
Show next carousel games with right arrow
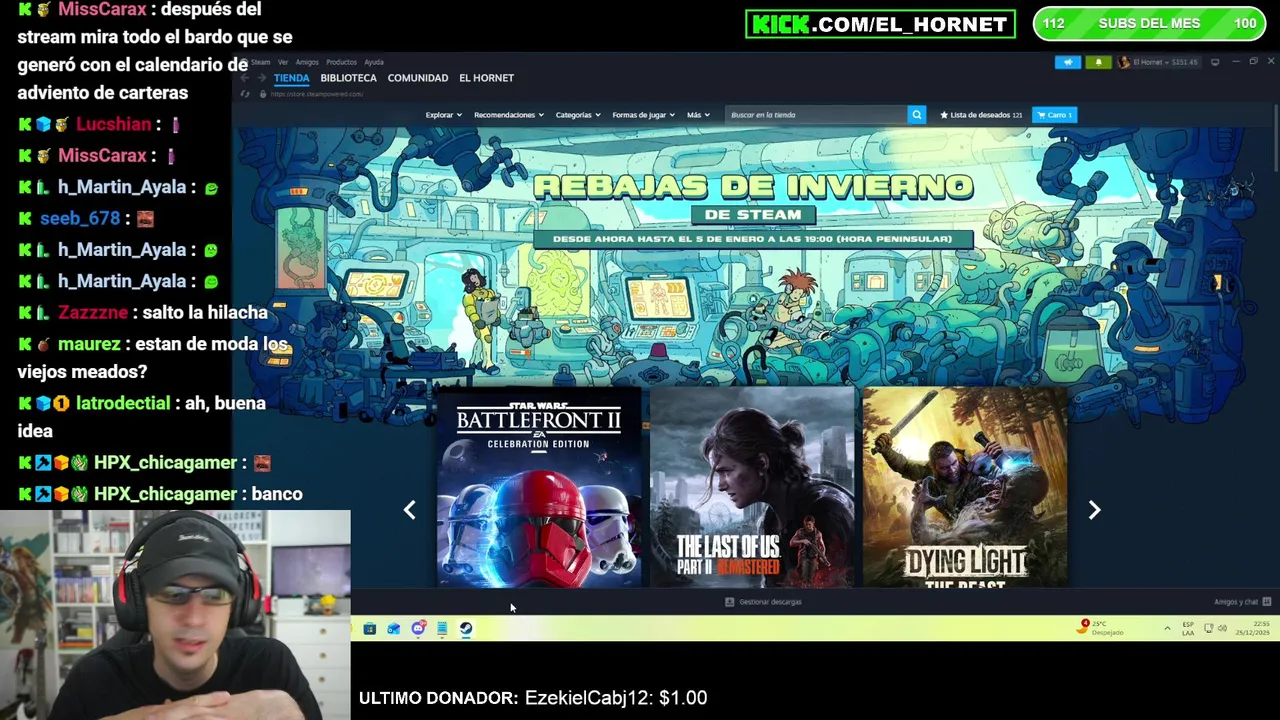pos(1094,510)
